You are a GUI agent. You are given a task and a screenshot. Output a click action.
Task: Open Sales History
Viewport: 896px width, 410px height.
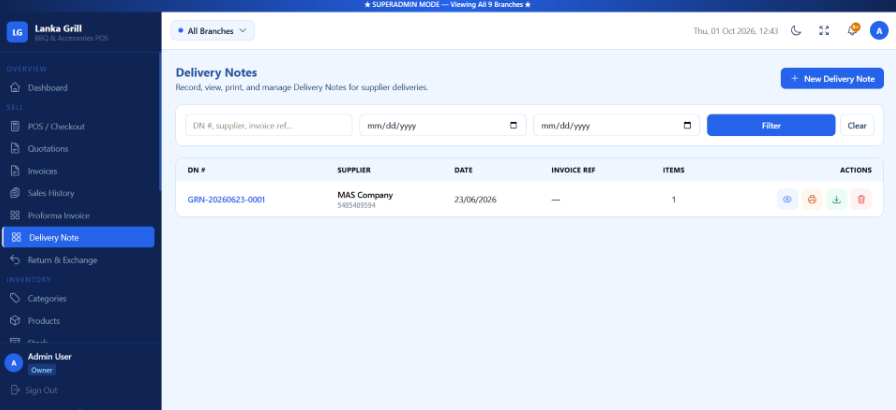[78, 193]
